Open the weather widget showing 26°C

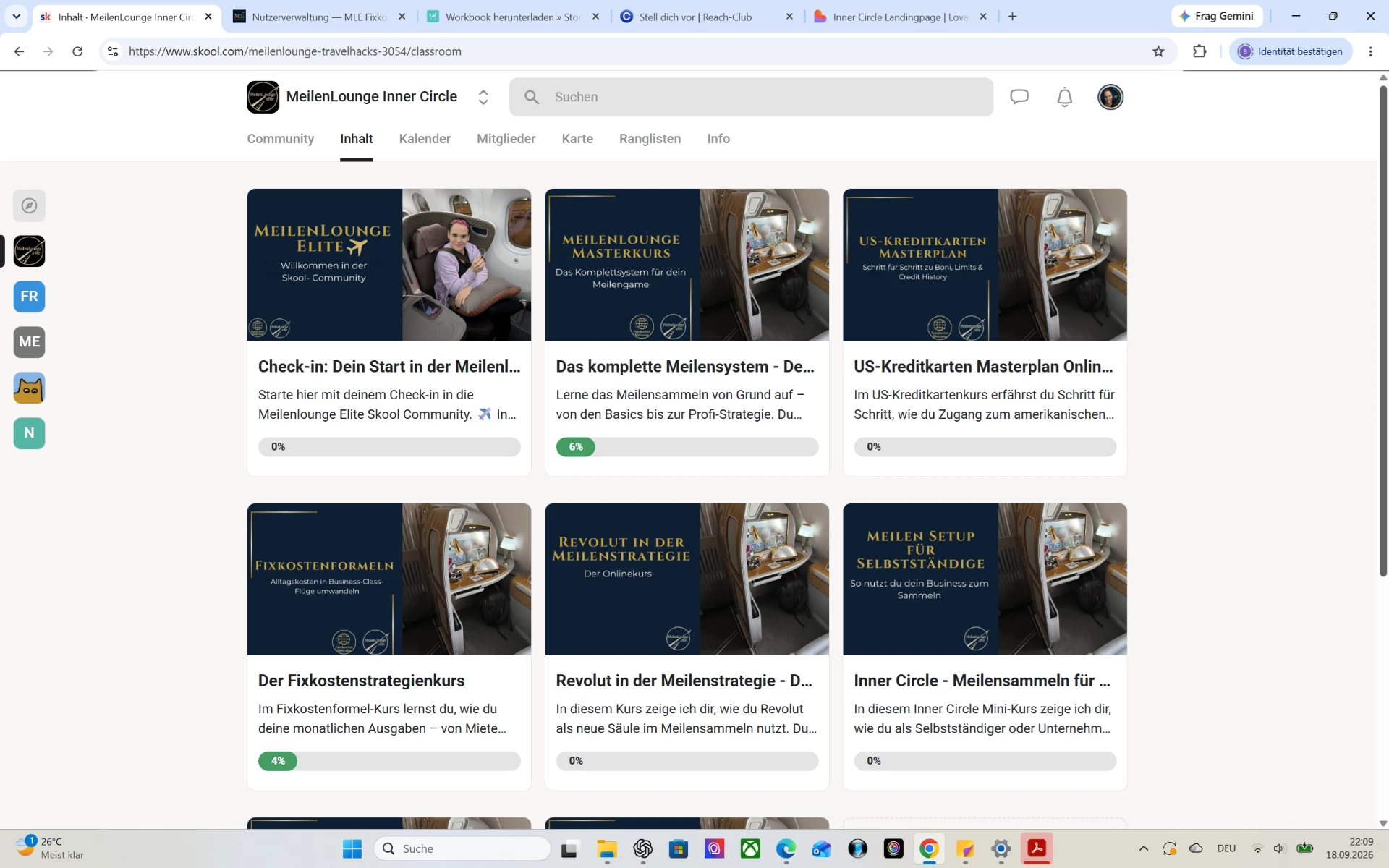click(51, 848)
